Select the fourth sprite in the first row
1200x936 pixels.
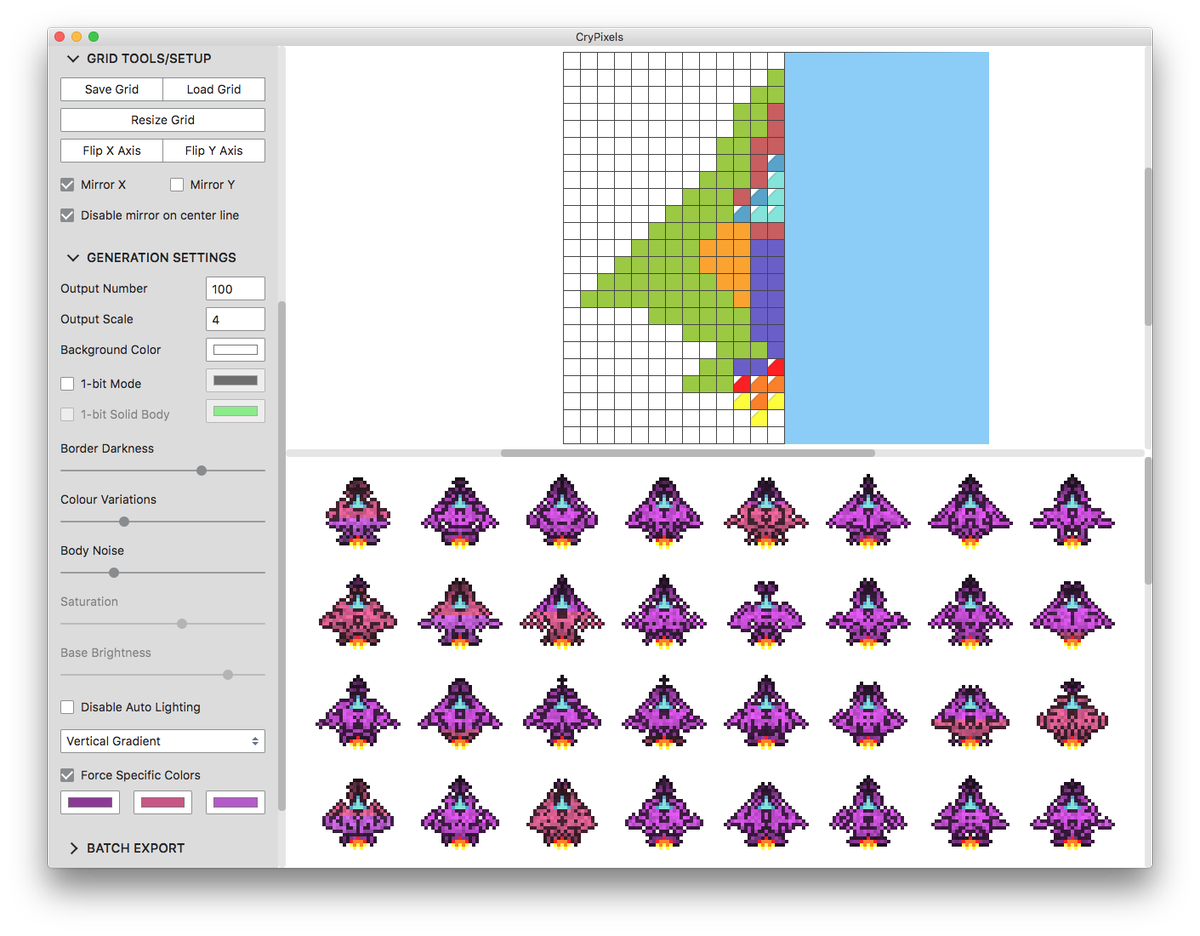(x=664, y=513)
